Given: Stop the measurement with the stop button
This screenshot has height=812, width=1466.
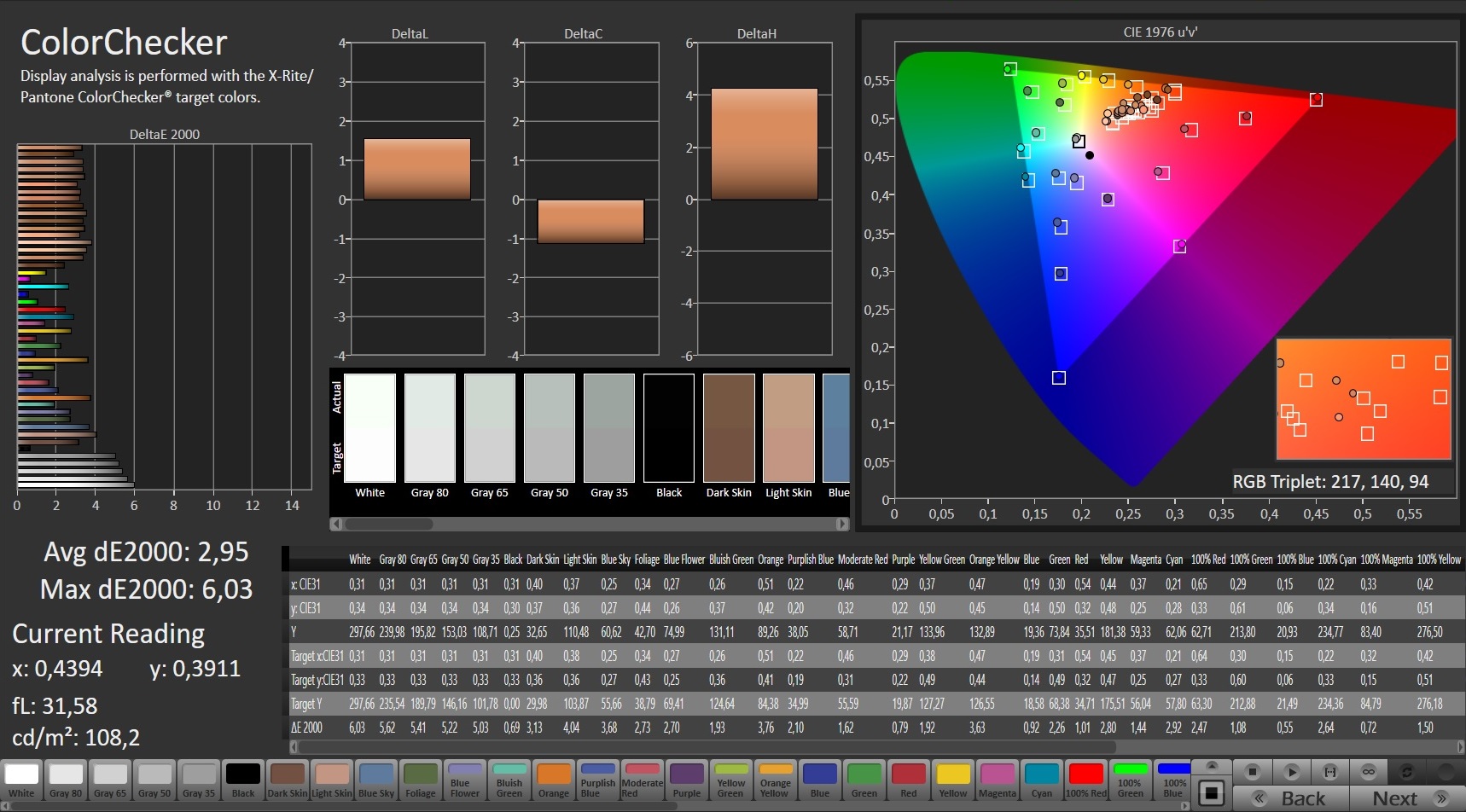Looking at the screenshot, I should [1252, 772].
